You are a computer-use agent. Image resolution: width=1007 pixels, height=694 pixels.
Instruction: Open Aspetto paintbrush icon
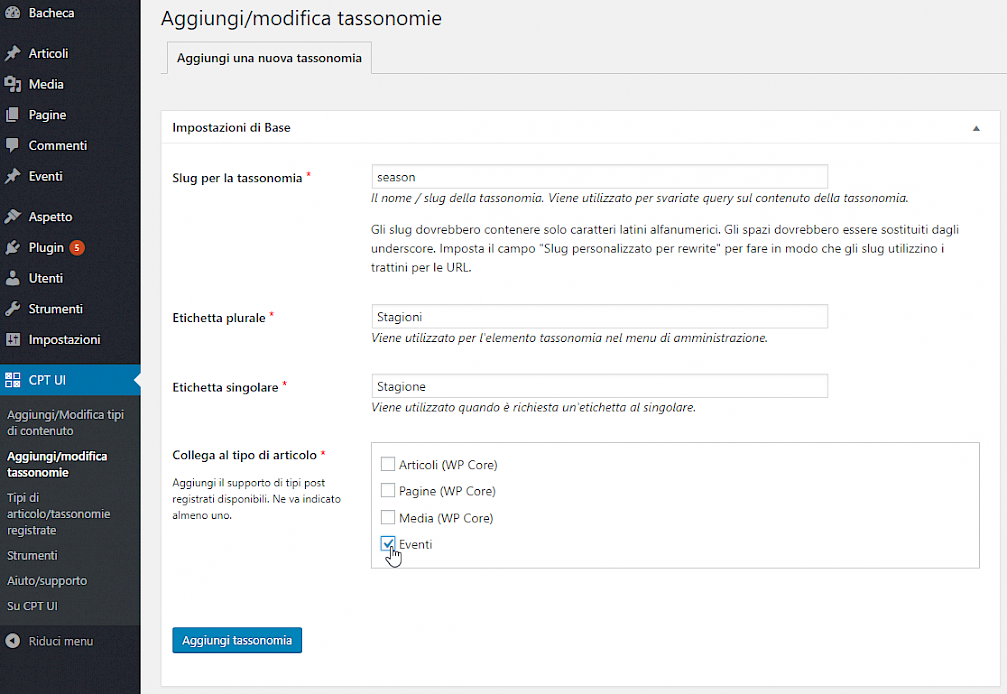point(13,217)
